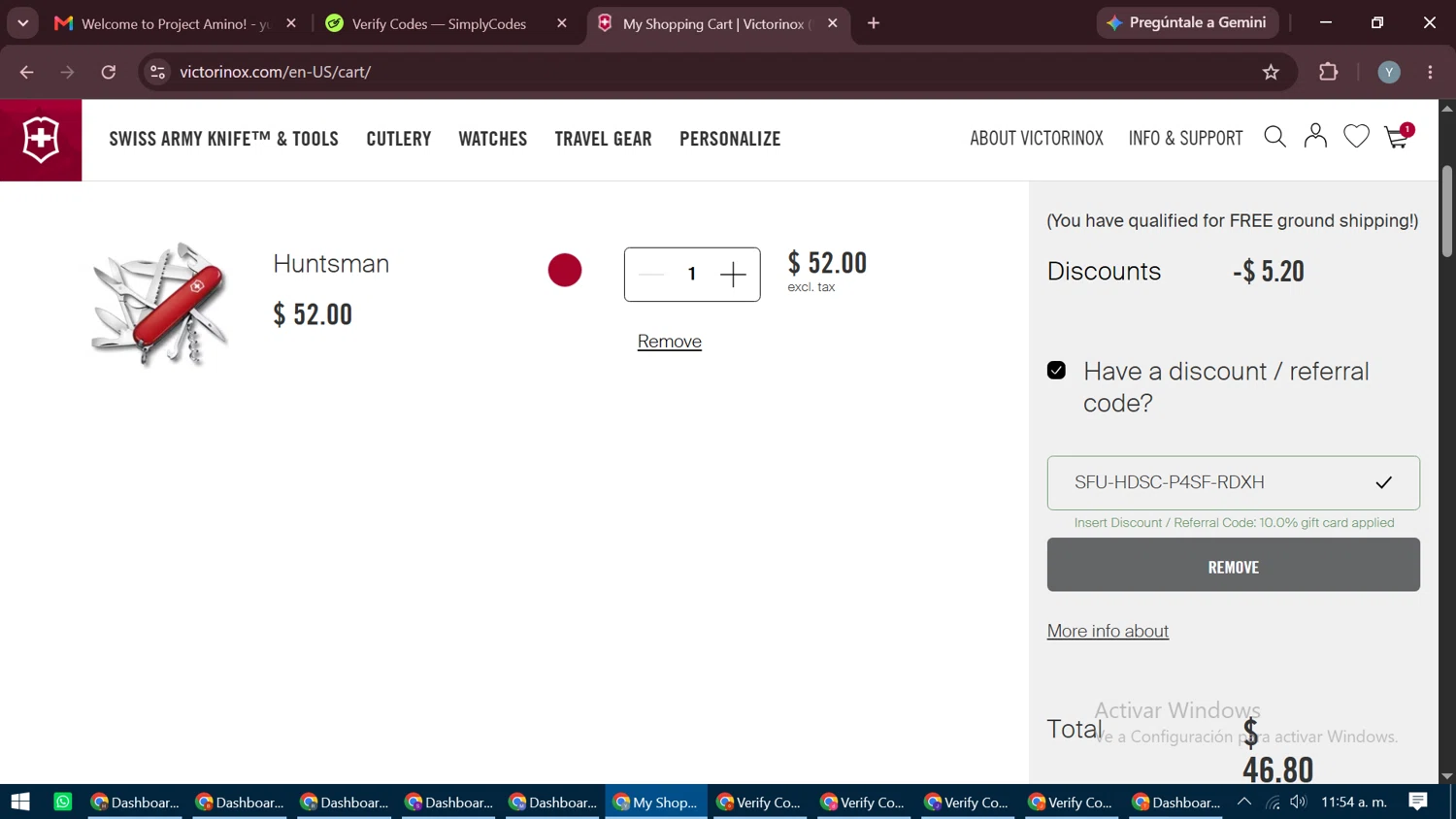Click the 'Discounts' label
This screenshot has height=819, width=1456.
click(x=1104, y=272)
